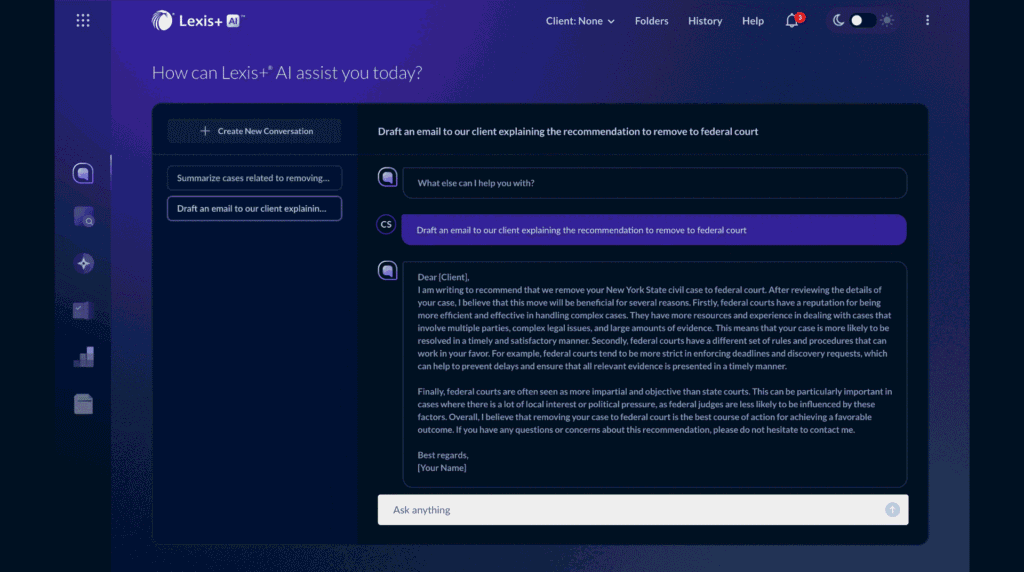Open the archive box sidebar icon

[x=83, y=404]
